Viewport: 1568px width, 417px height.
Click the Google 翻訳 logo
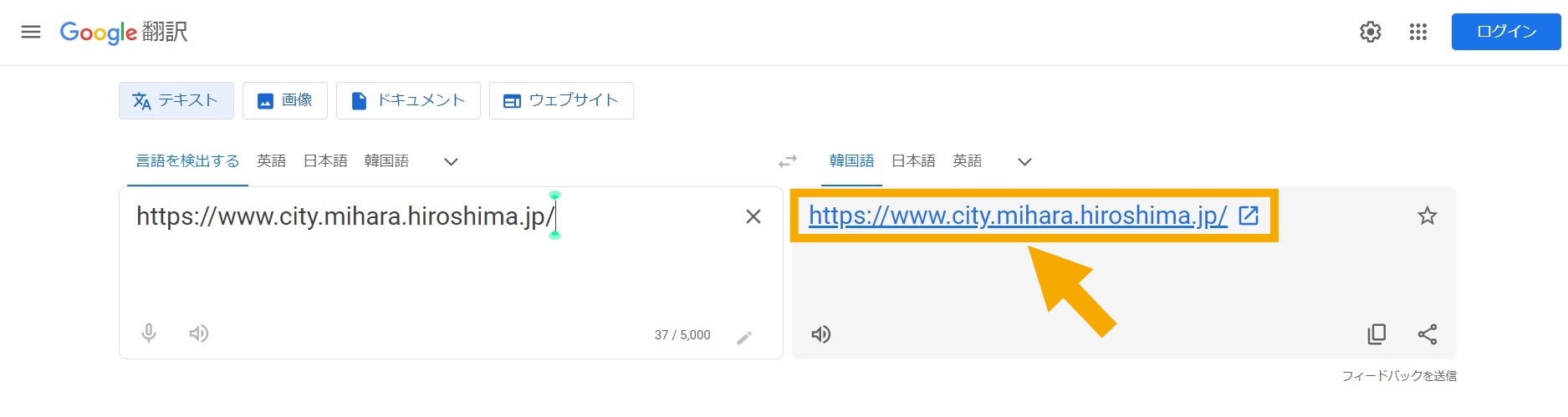(x=124, y=32)
